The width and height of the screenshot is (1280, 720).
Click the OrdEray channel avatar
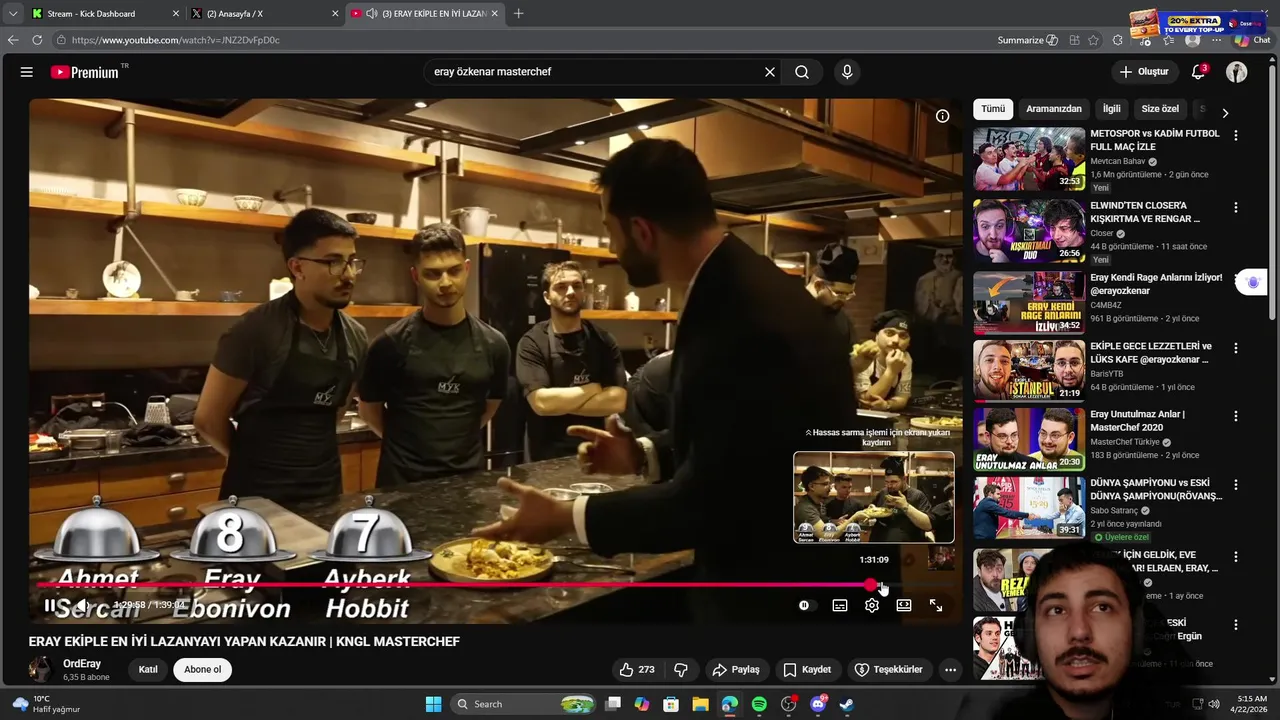pyautogui.click(x=41, y=670)
